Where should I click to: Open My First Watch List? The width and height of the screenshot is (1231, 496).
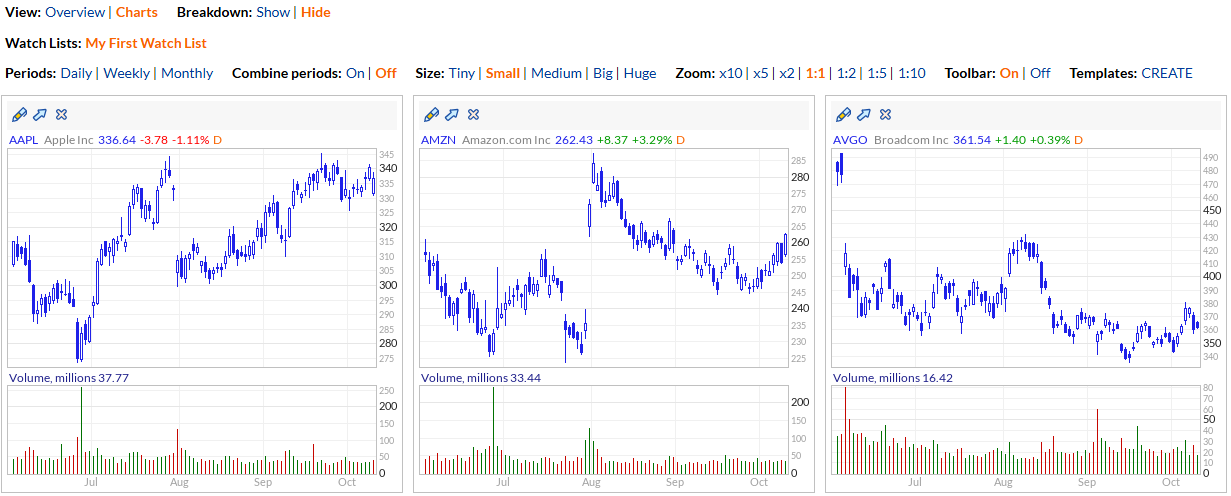[146, 43]
